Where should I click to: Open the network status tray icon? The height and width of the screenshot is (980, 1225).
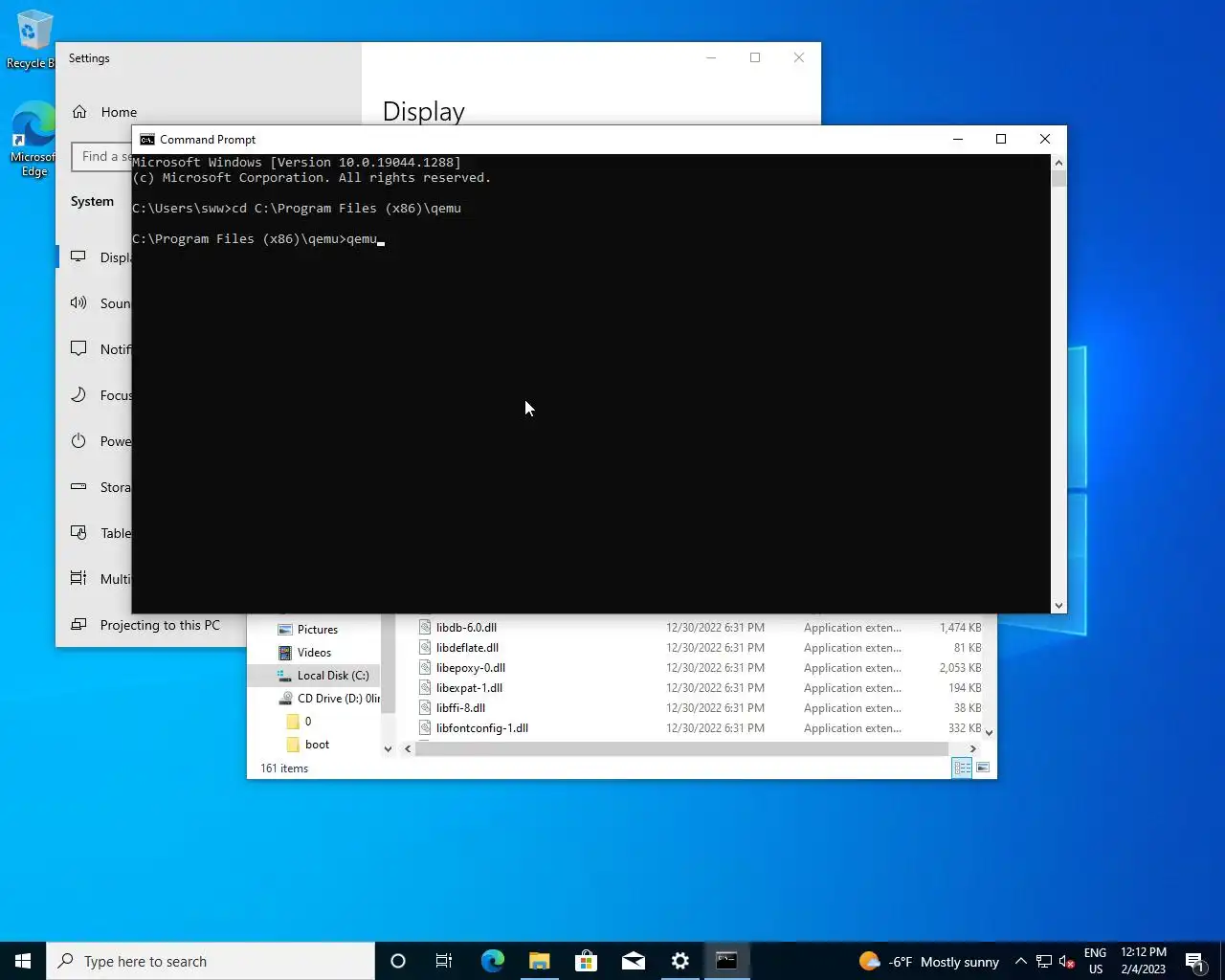(1044, 962)
